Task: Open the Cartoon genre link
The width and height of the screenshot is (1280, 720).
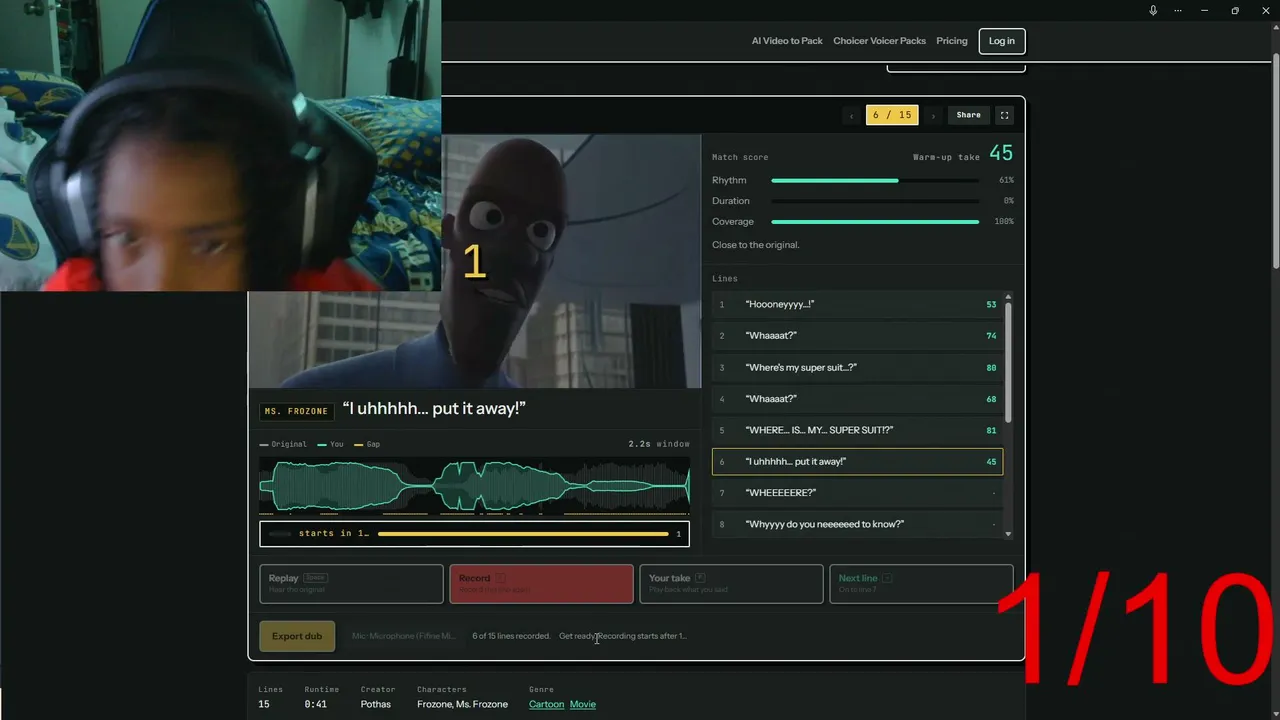Action: (547, 704)
